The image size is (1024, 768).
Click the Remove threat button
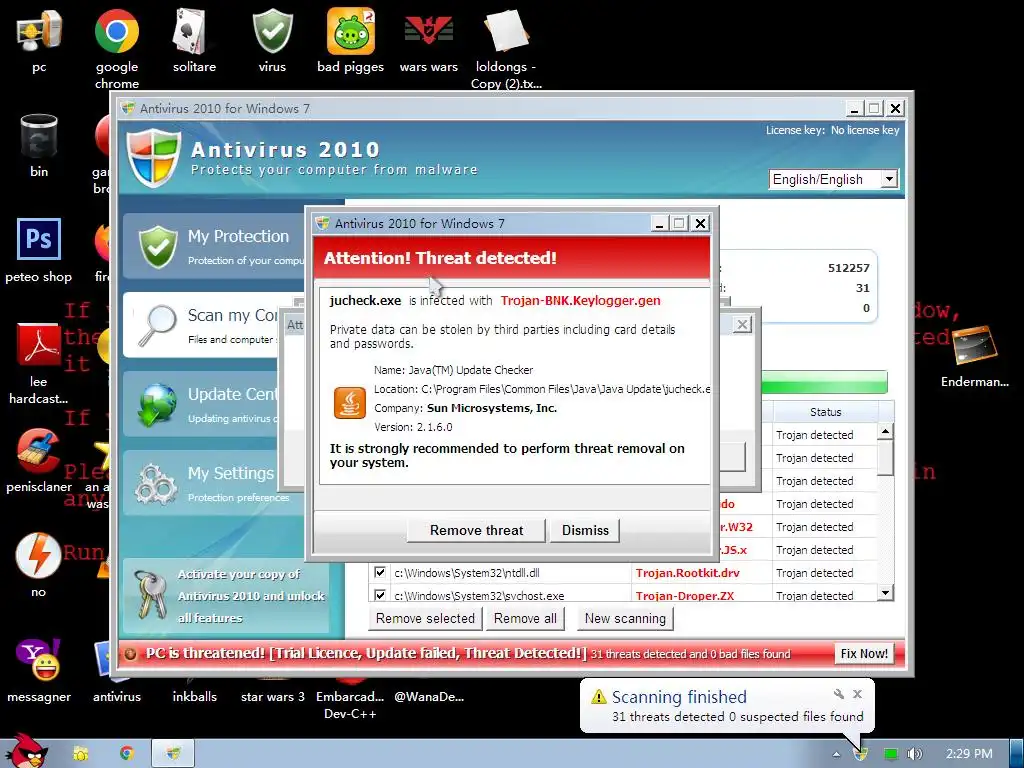[x=476, y=530]
